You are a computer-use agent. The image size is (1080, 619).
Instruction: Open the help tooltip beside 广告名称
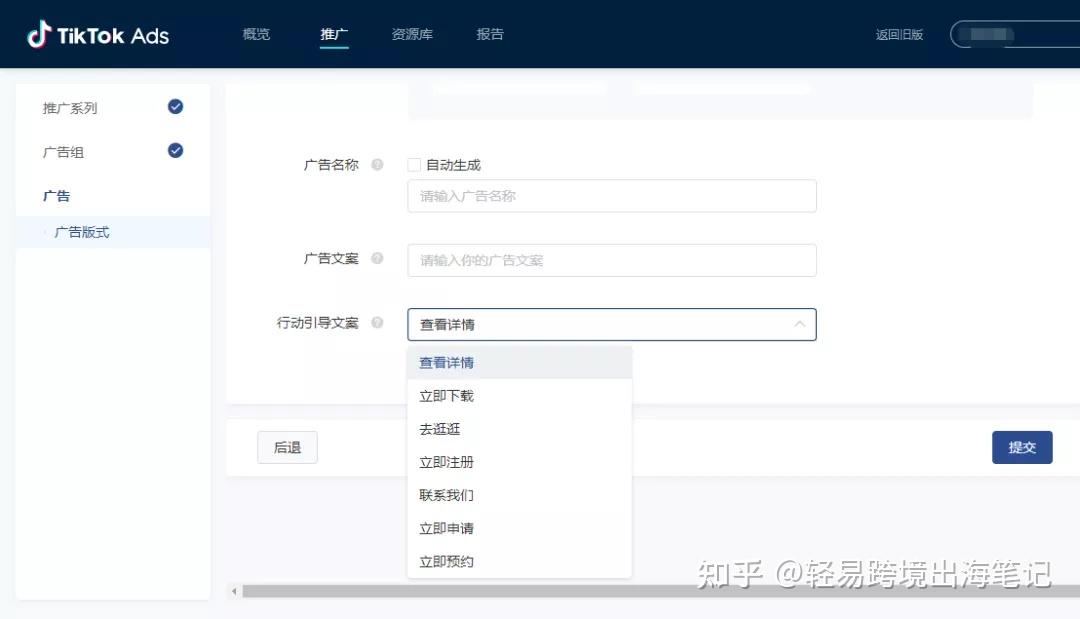pyautogui.click(x=377, y=165)
